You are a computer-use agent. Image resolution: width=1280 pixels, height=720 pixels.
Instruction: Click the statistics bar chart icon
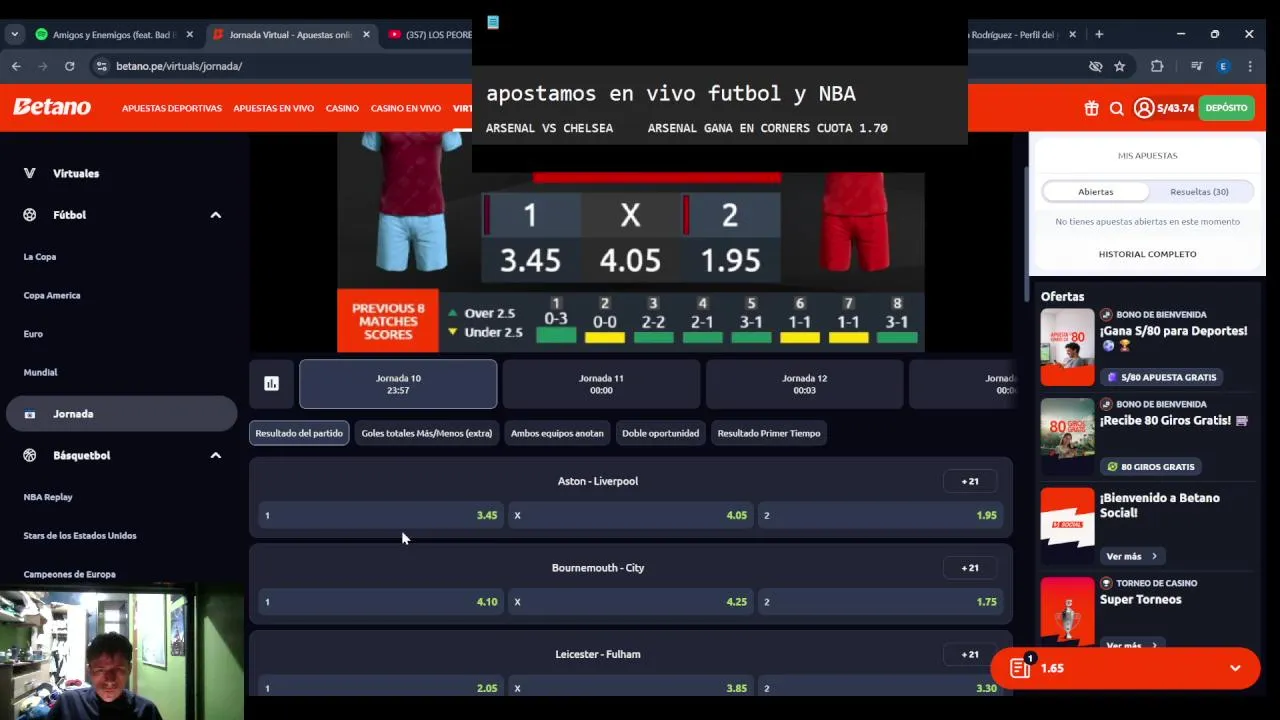point(271,383)
